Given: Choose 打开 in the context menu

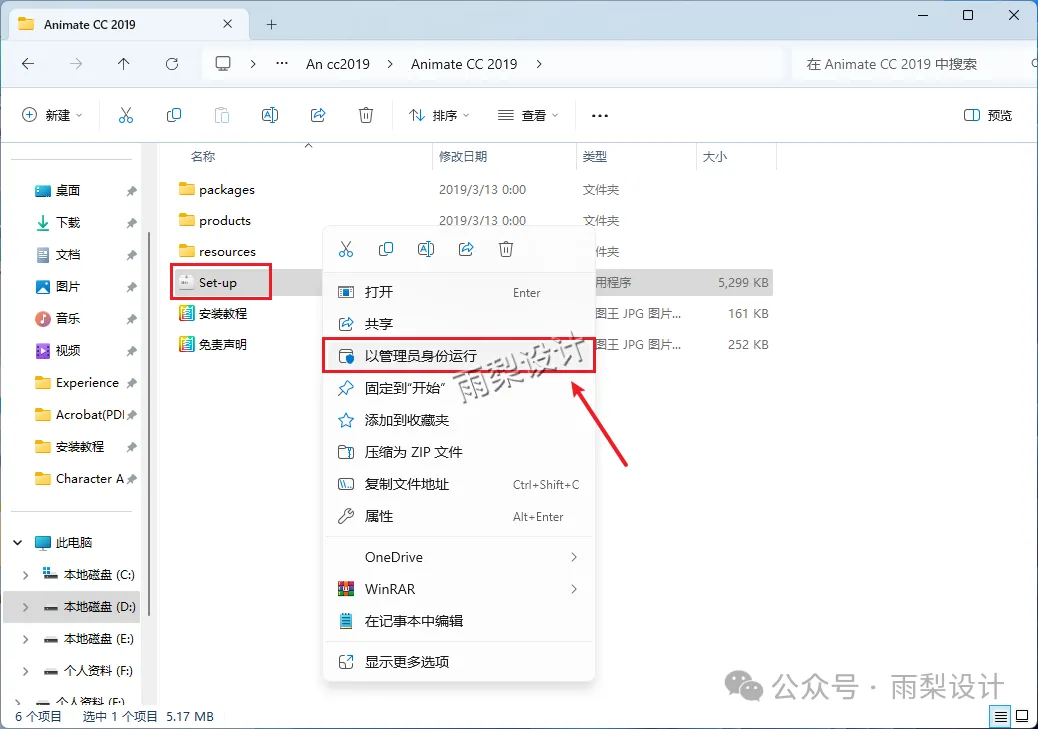Looking at the screenshot, I should (x=459, y=292).
